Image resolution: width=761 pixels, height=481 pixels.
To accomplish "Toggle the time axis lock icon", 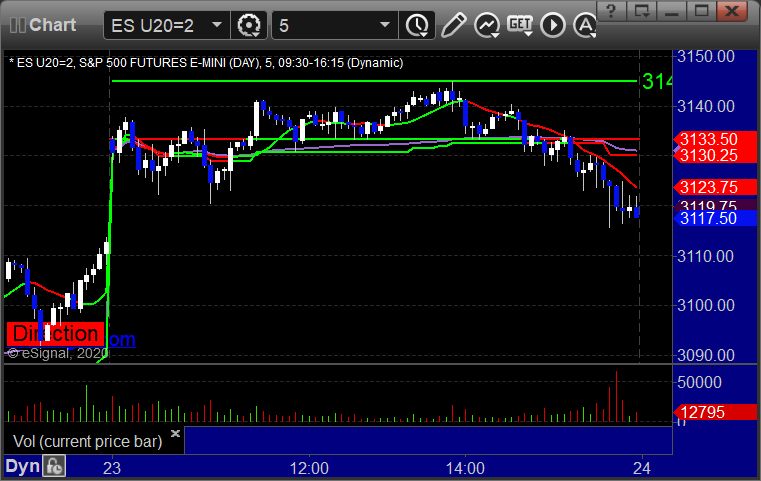I will (x=54, y=466).
